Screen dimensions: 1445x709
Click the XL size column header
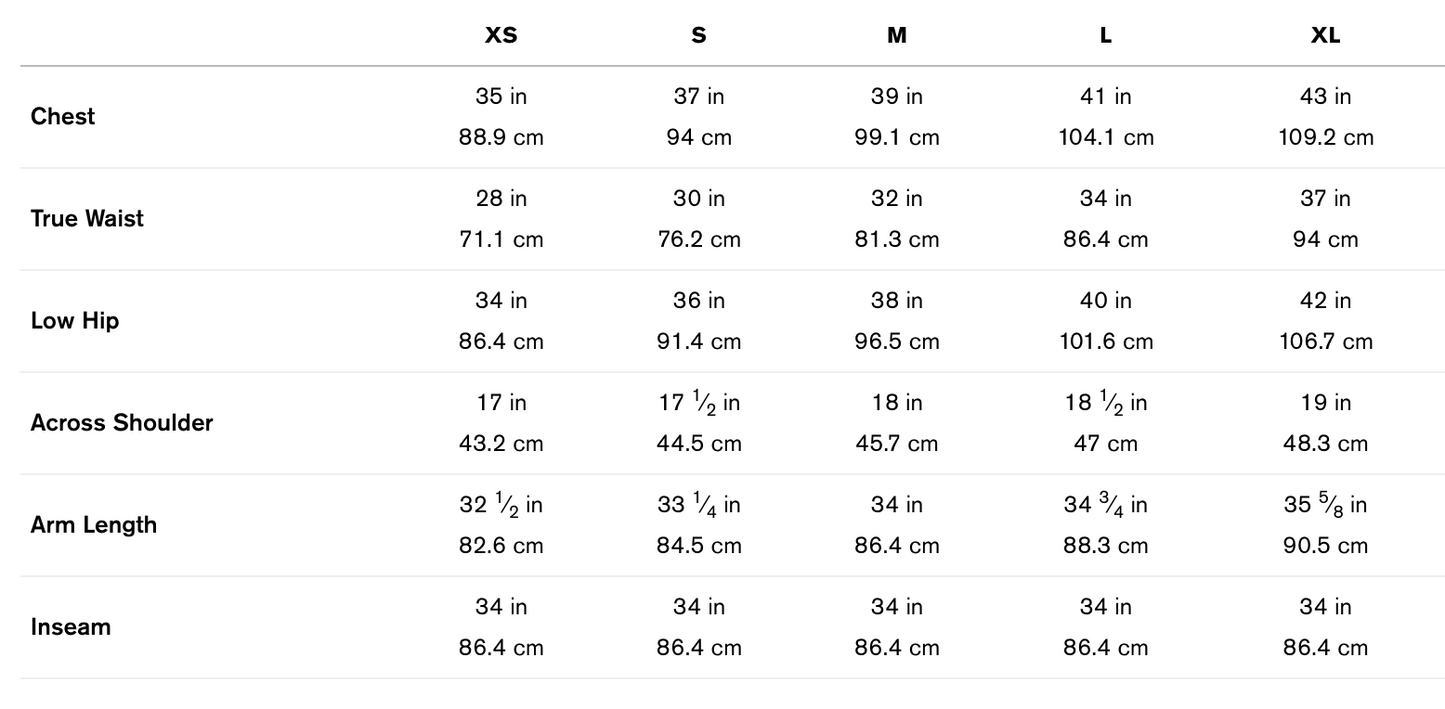click(x=1325, y=35)
